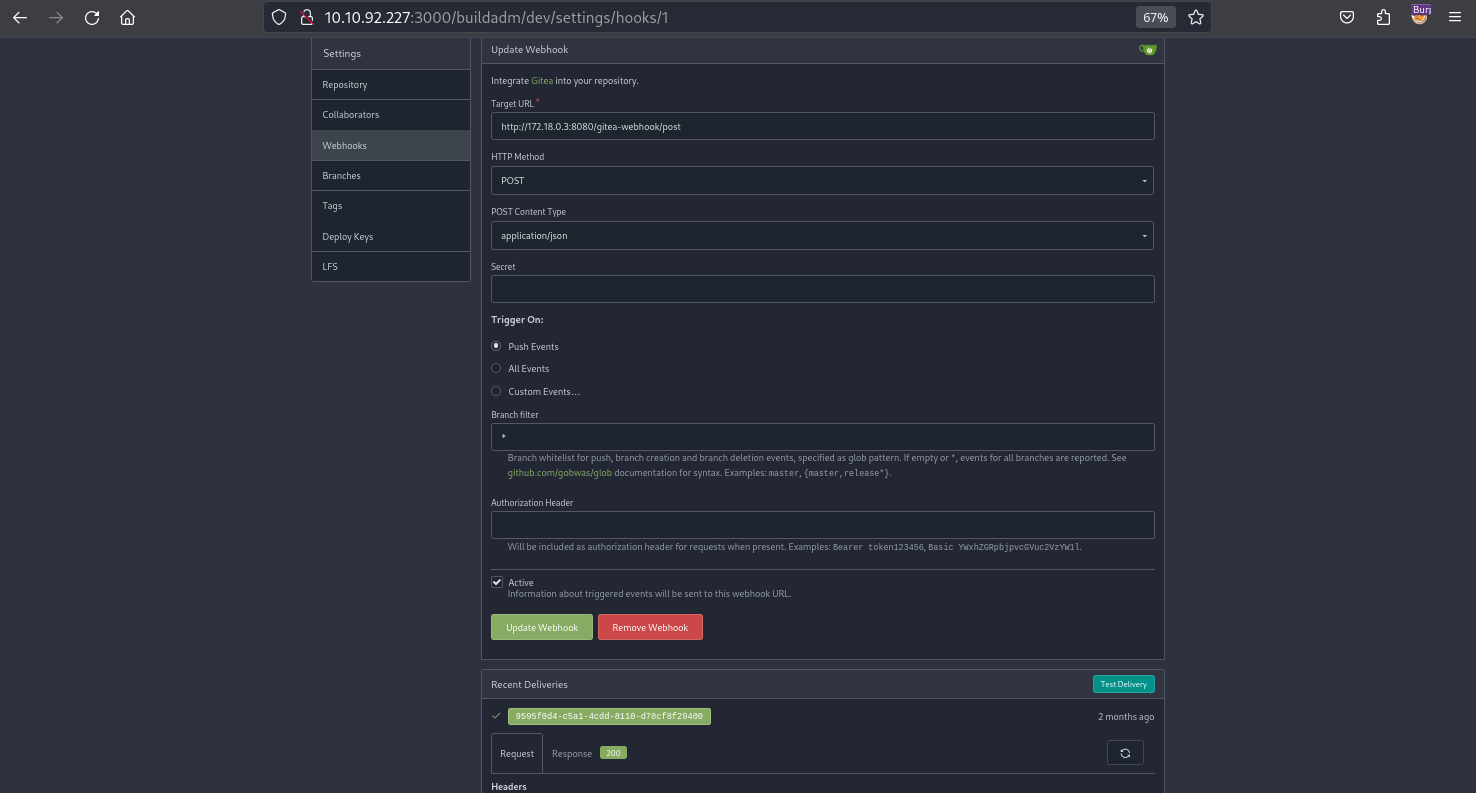Open Repository settings menu item
The image size is (1476, 793).
[391, 85]
